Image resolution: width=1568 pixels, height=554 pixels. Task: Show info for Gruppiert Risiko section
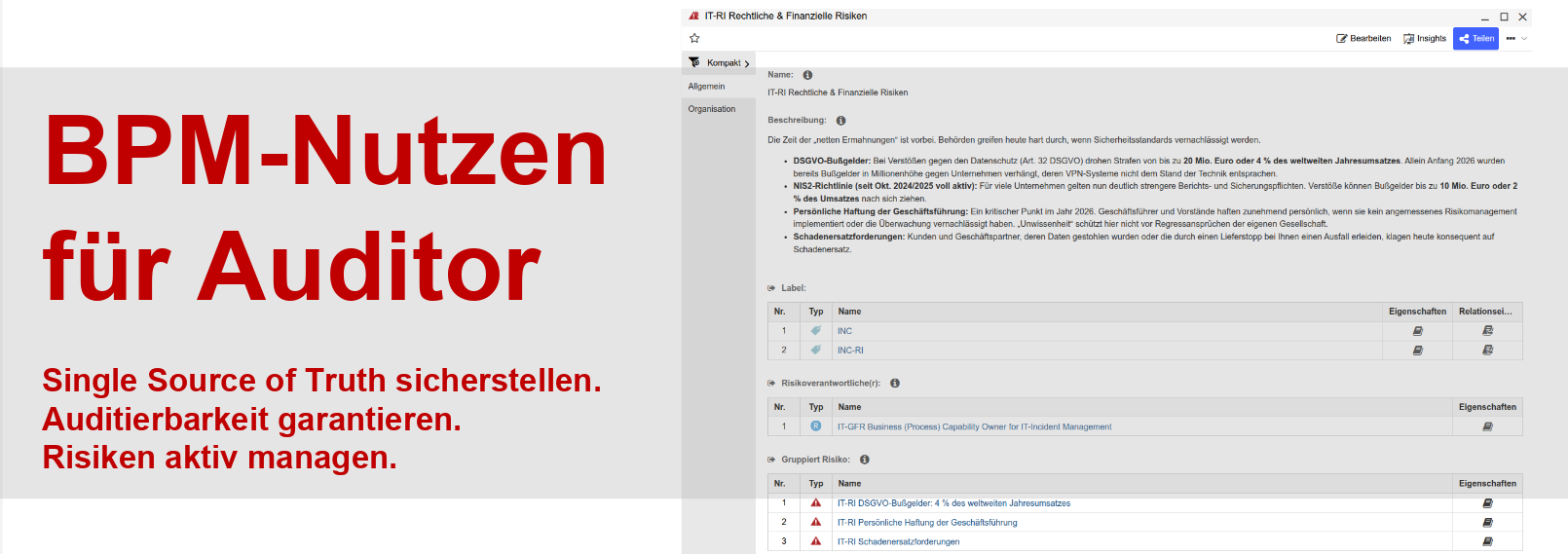point(864,460)
